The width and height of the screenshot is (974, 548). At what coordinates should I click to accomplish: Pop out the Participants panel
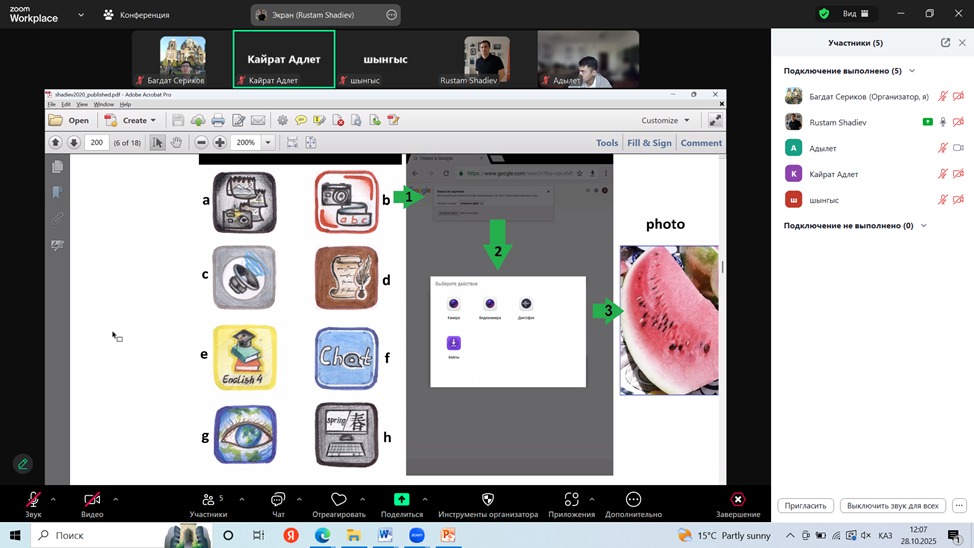945,43
